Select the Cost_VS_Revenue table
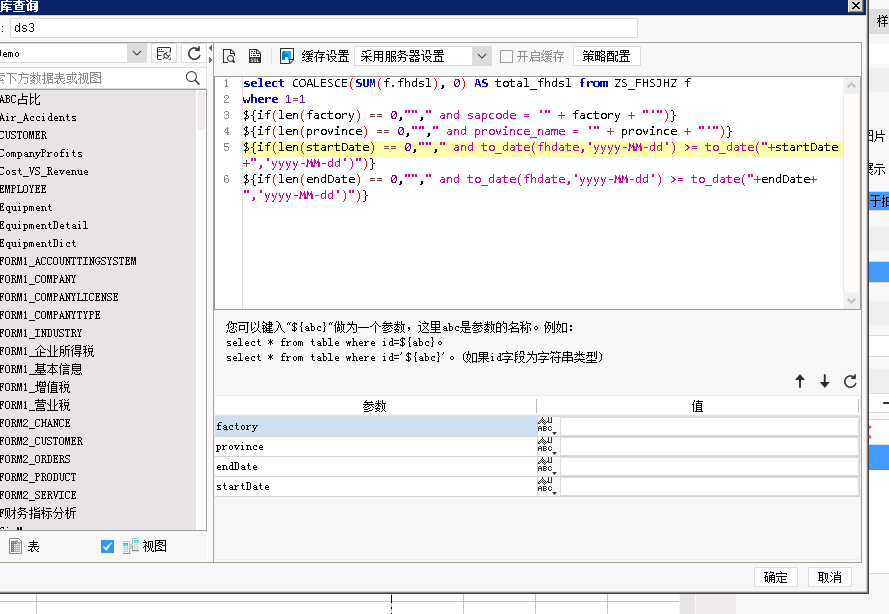889x614 pixels. pos(44,171)
